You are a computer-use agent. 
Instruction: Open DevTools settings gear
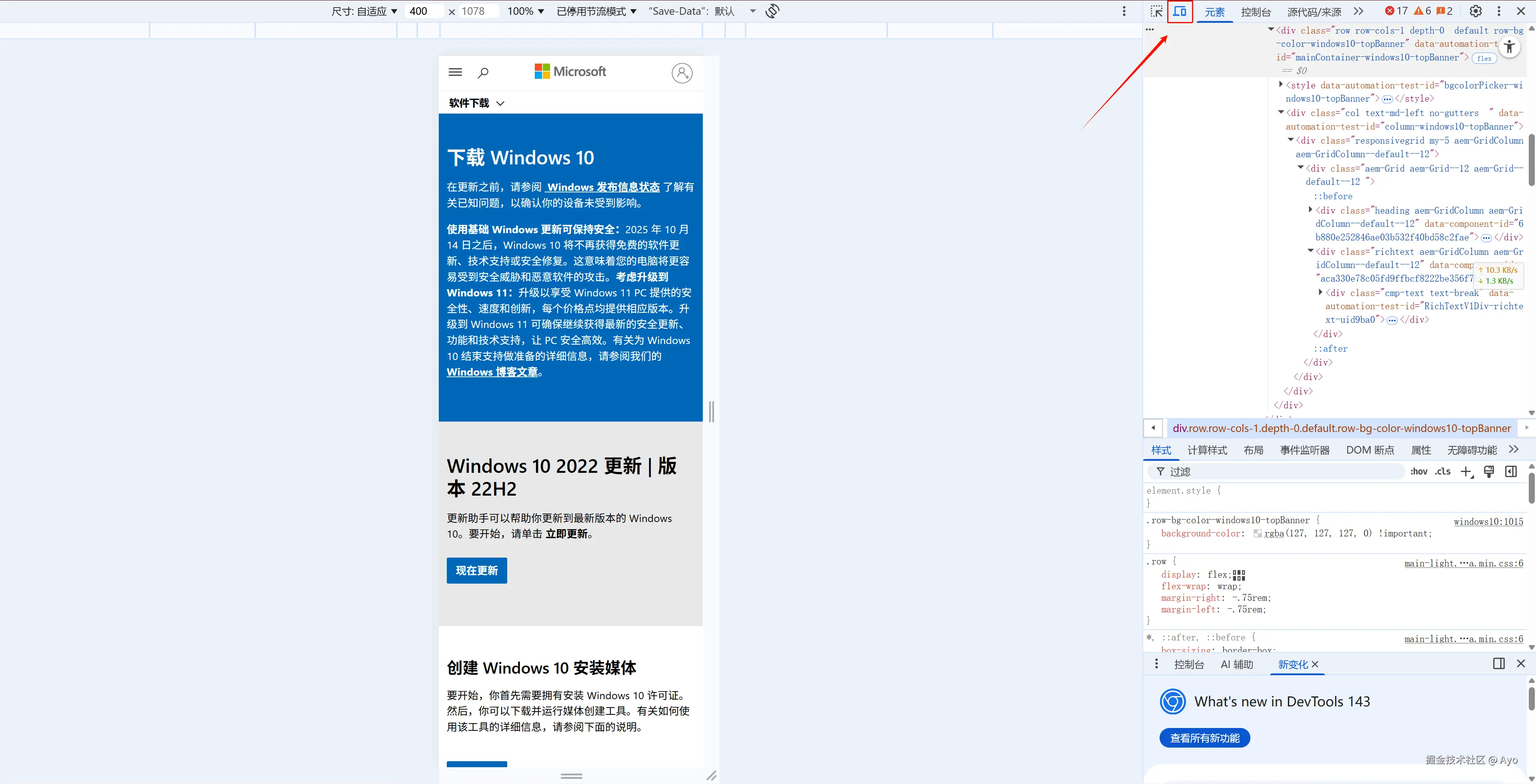tap(1475, 11)
